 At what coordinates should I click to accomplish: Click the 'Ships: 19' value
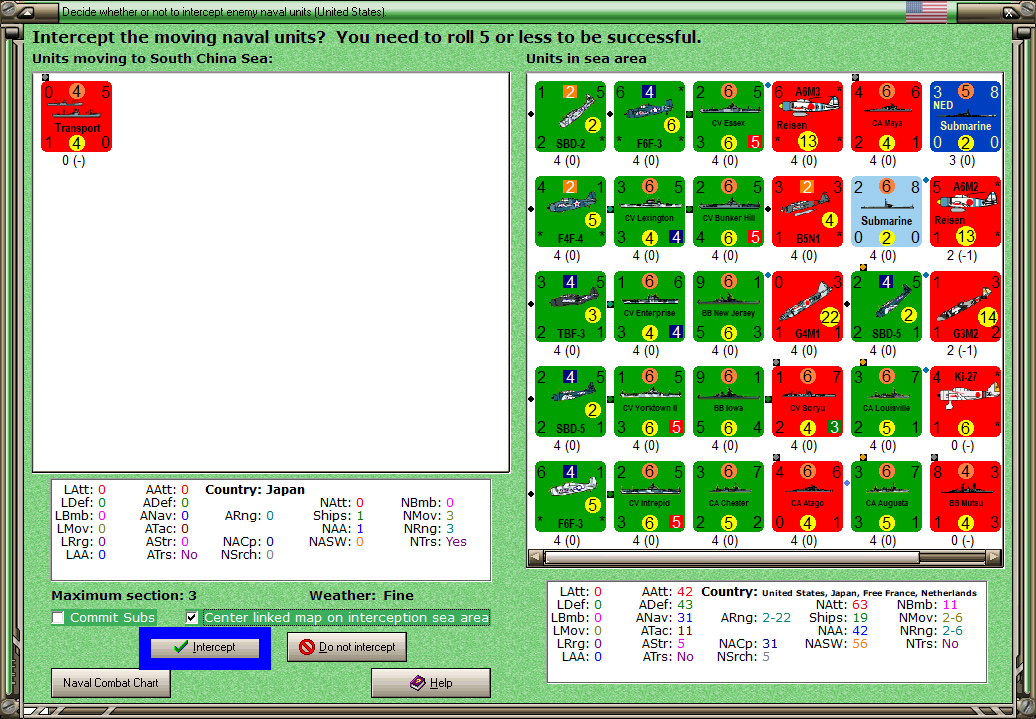[x=838, y=618]
